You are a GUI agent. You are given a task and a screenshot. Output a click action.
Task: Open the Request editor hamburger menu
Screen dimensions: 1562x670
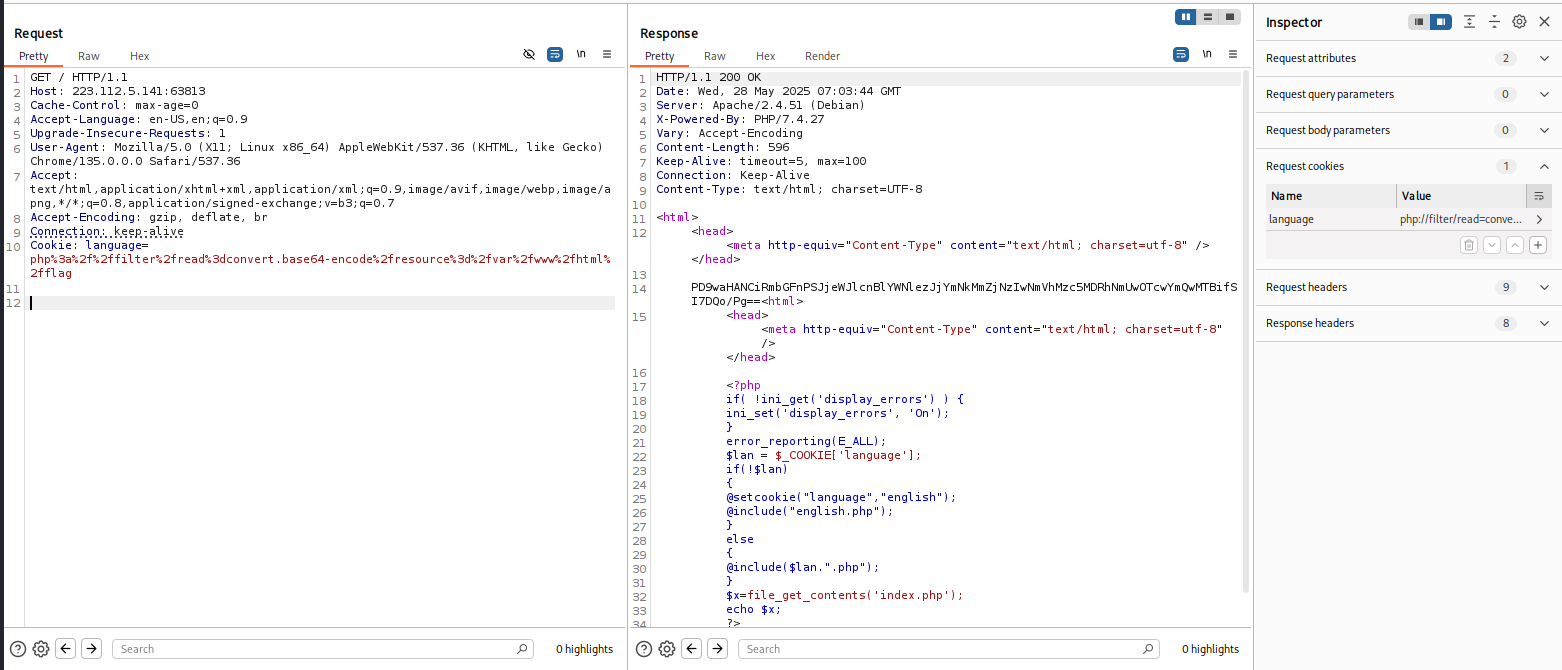coord(607,54)
